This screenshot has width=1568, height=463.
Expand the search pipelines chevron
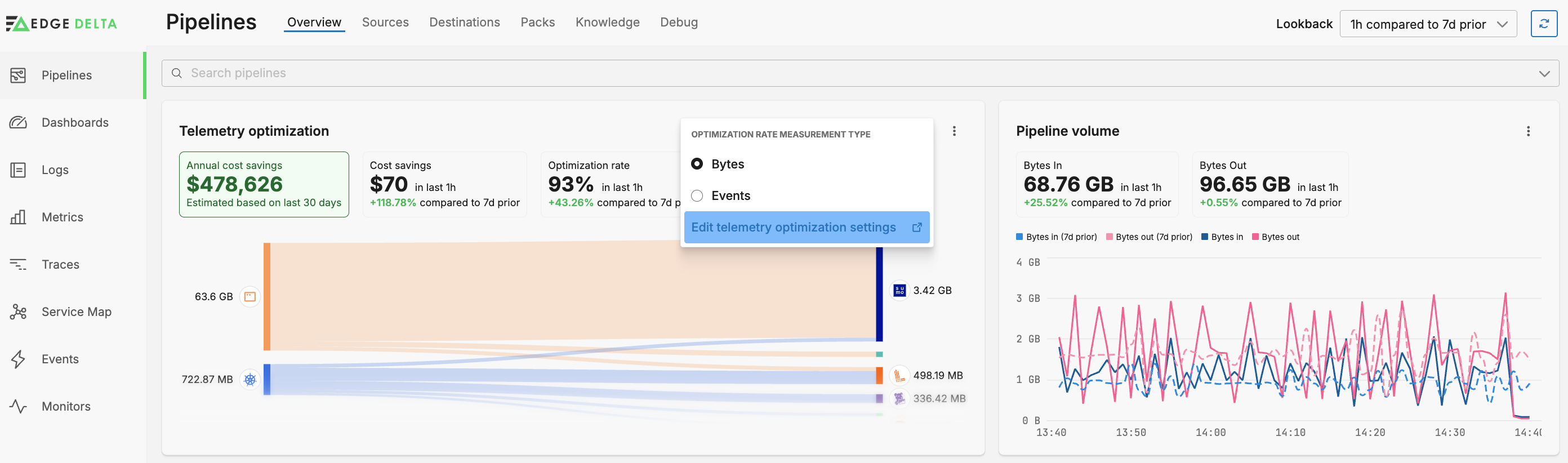(1544, 74)
